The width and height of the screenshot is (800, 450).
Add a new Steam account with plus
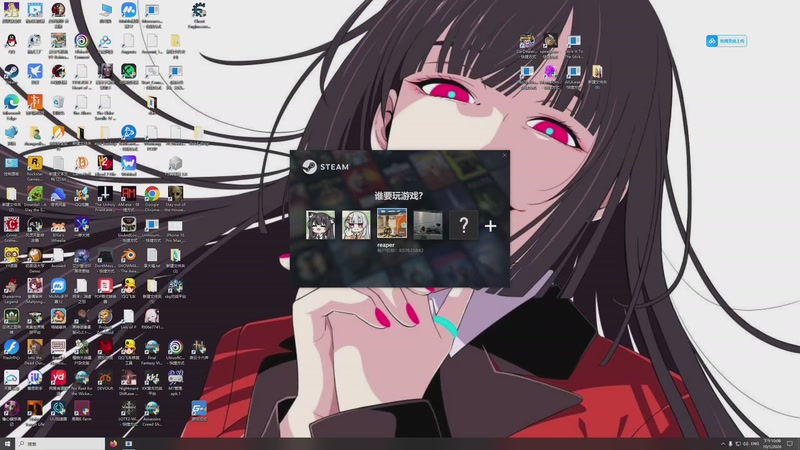pos(490,226)
